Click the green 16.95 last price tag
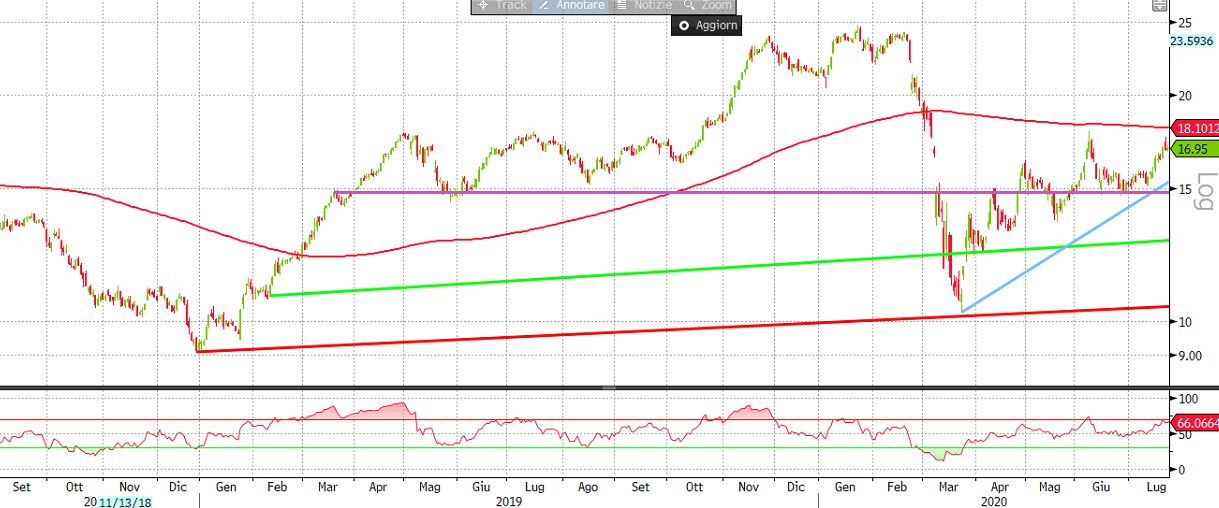 coord(1189,149)
